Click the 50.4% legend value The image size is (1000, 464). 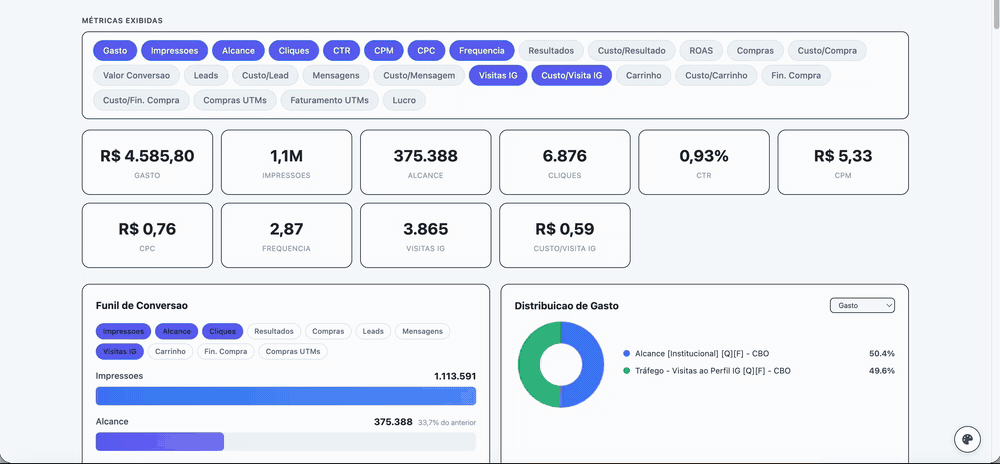pos(882,353)
